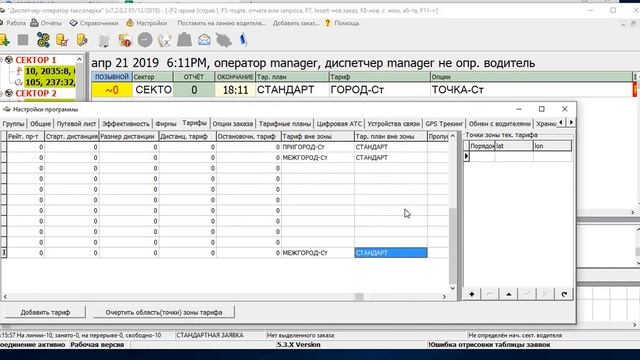Click 'Поставить на линию водителя...' menu item
This screenshot has height=360, width=640.
[221, 23]
